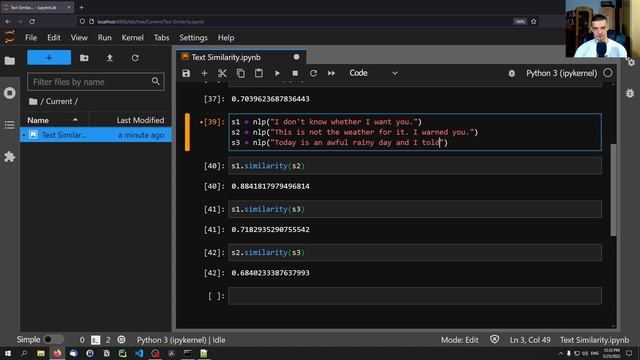
Task: Open property inspector gears icon
Action: coord(631,62)
